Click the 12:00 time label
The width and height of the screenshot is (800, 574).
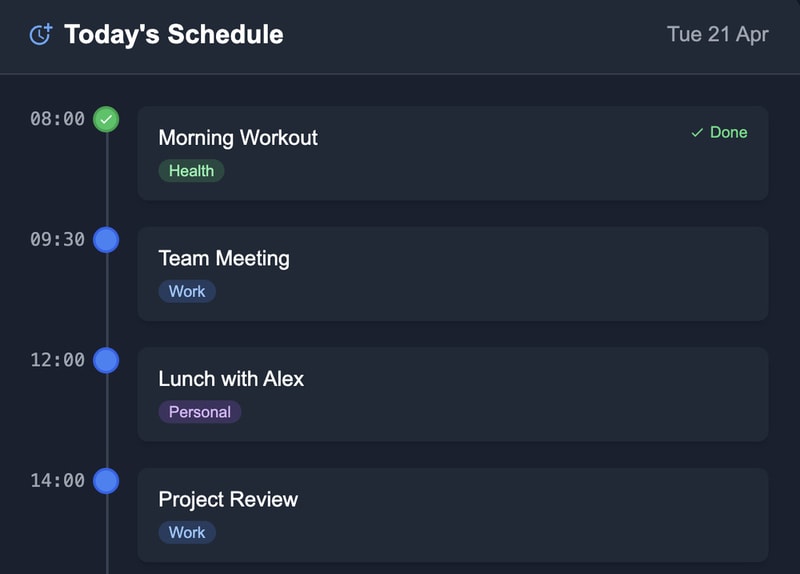point(57,360)
